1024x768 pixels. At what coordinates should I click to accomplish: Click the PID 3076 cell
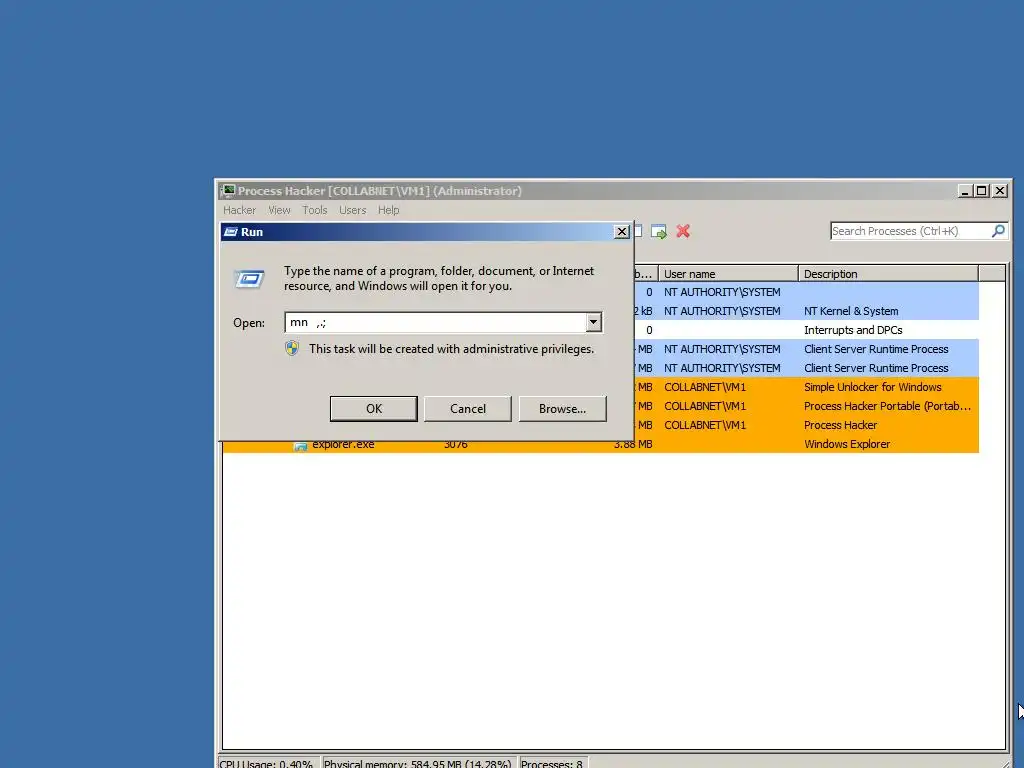456,445
